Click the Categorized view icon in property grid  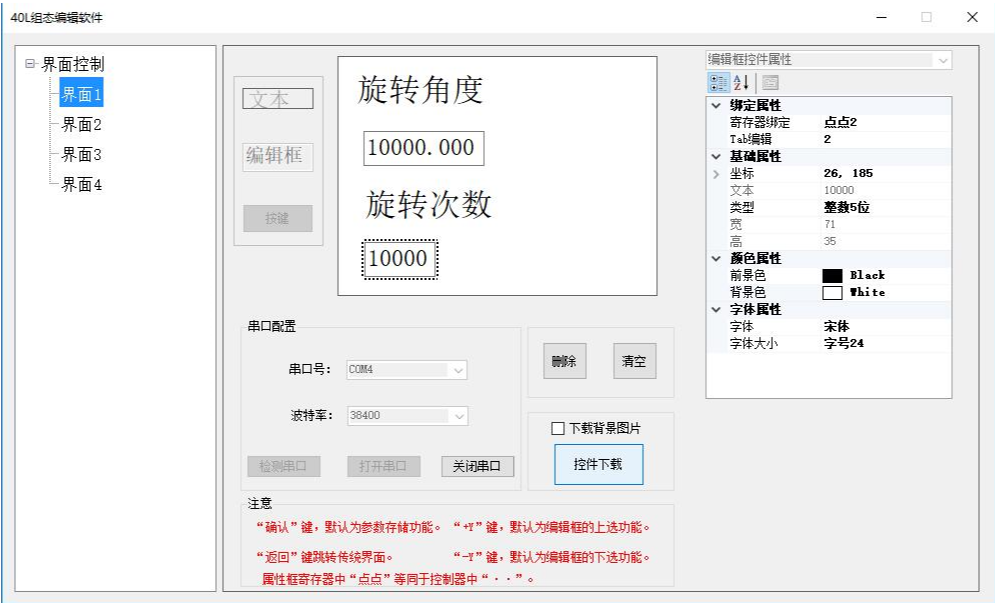pos(717,83)
